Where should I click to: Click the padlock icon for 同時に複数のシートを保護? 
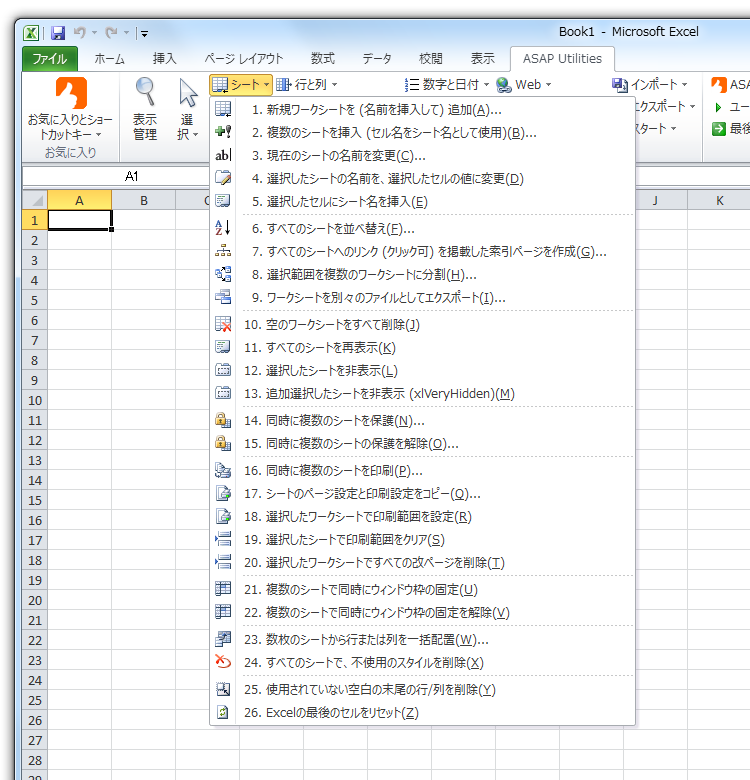coord(223,420)
